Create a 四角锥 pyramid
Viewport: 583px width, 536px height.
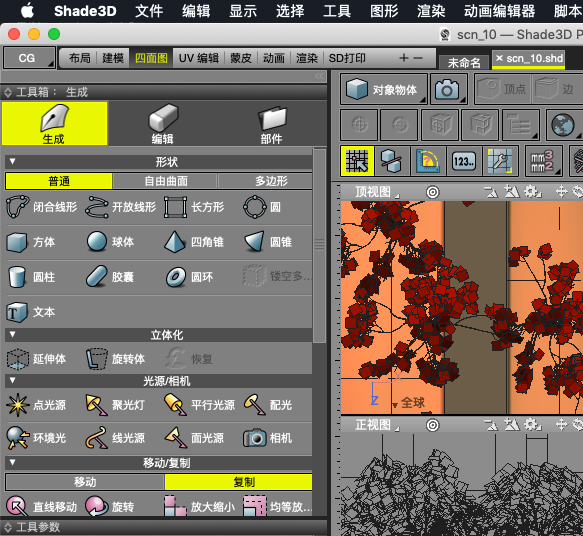tap(194, 242)
